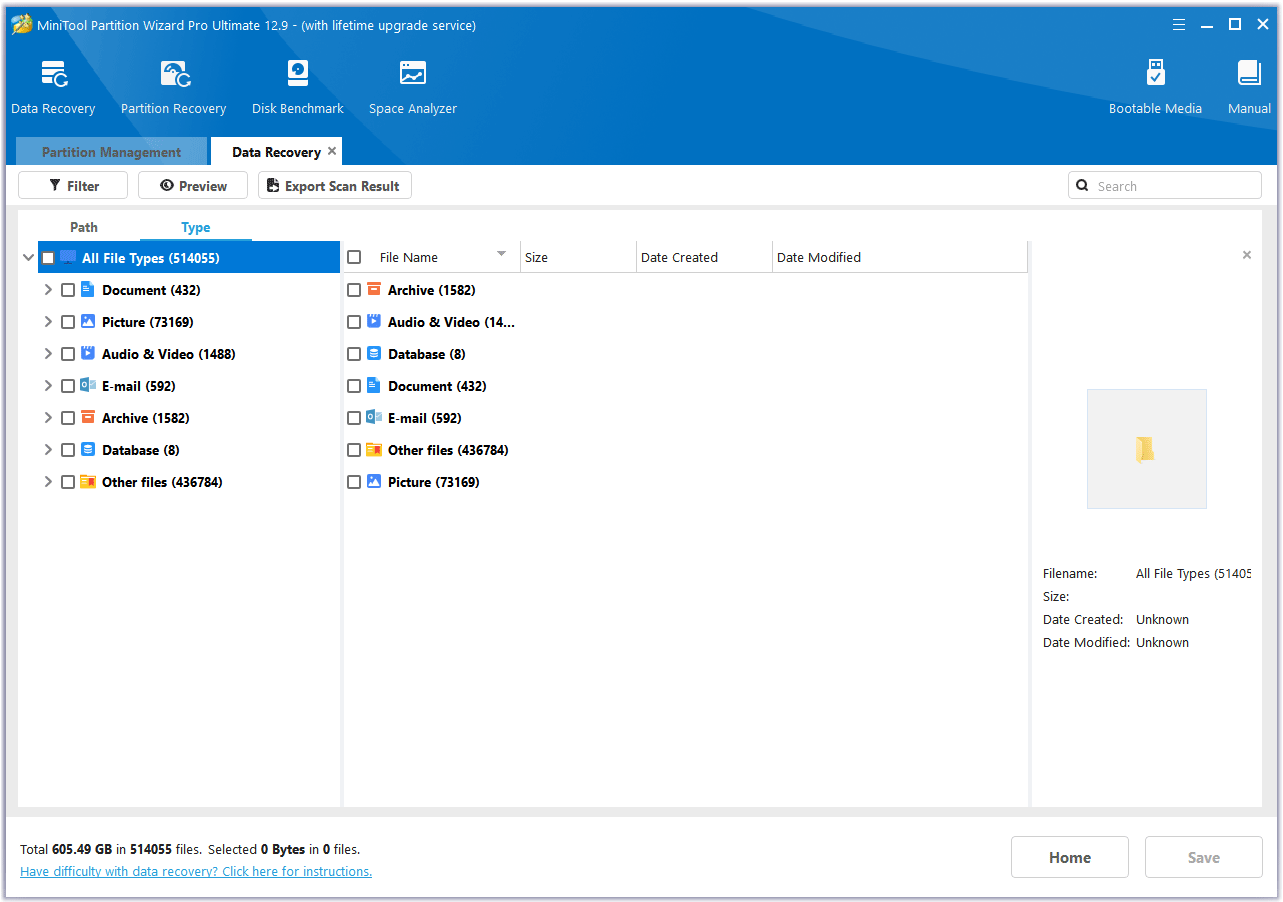Click Export Scan Result button
1283x902 pixels.
point(335,186)
